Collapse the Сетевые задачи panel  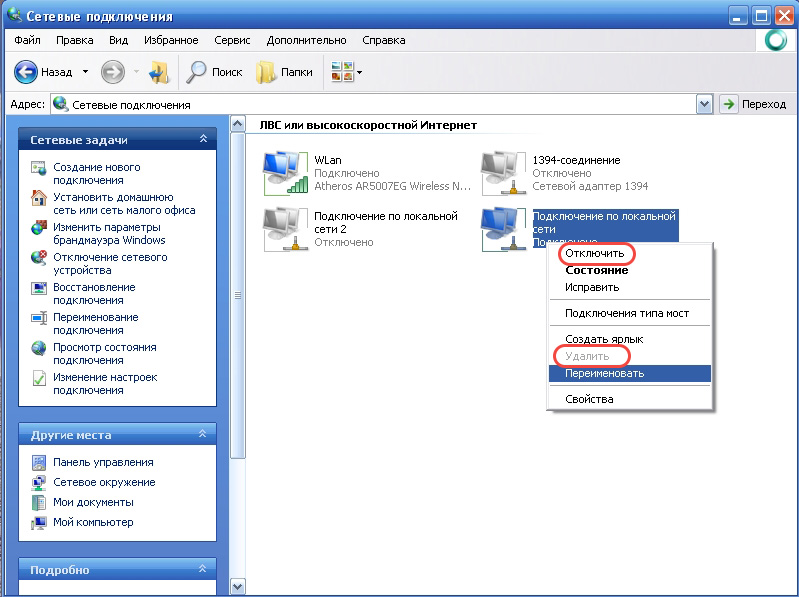click(x=203, y=139)
